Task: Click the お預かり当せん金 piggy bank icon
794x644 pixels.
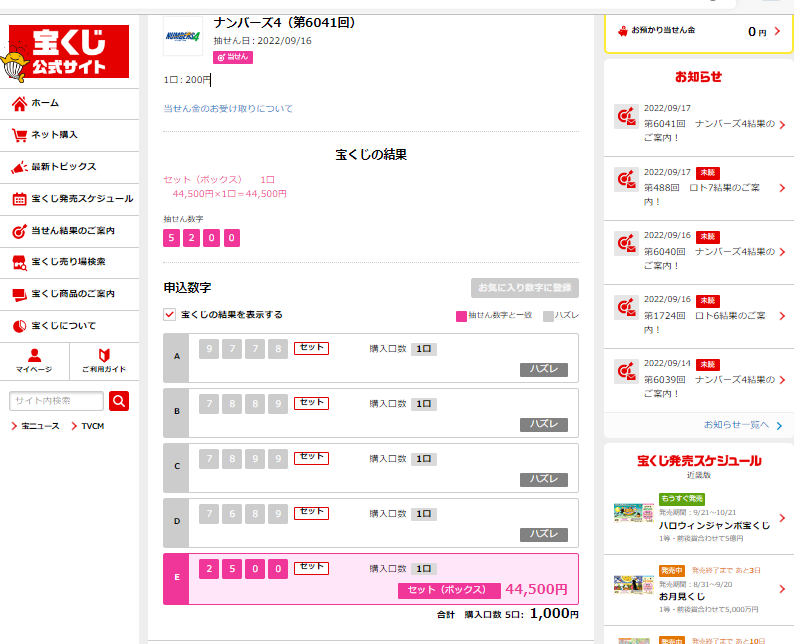Action: [x=623, y=31]
